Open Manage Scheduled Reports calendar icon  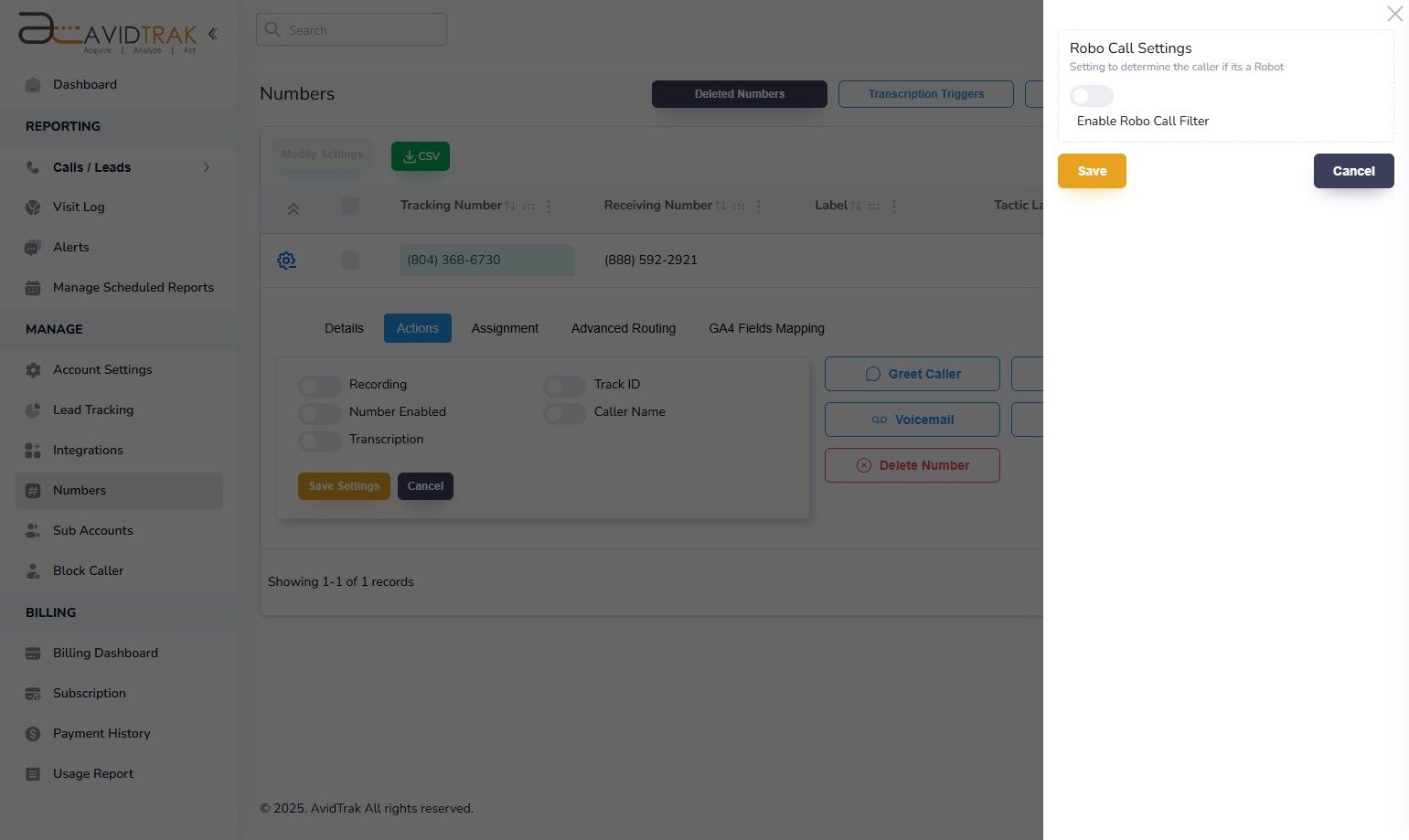point(33,287)
